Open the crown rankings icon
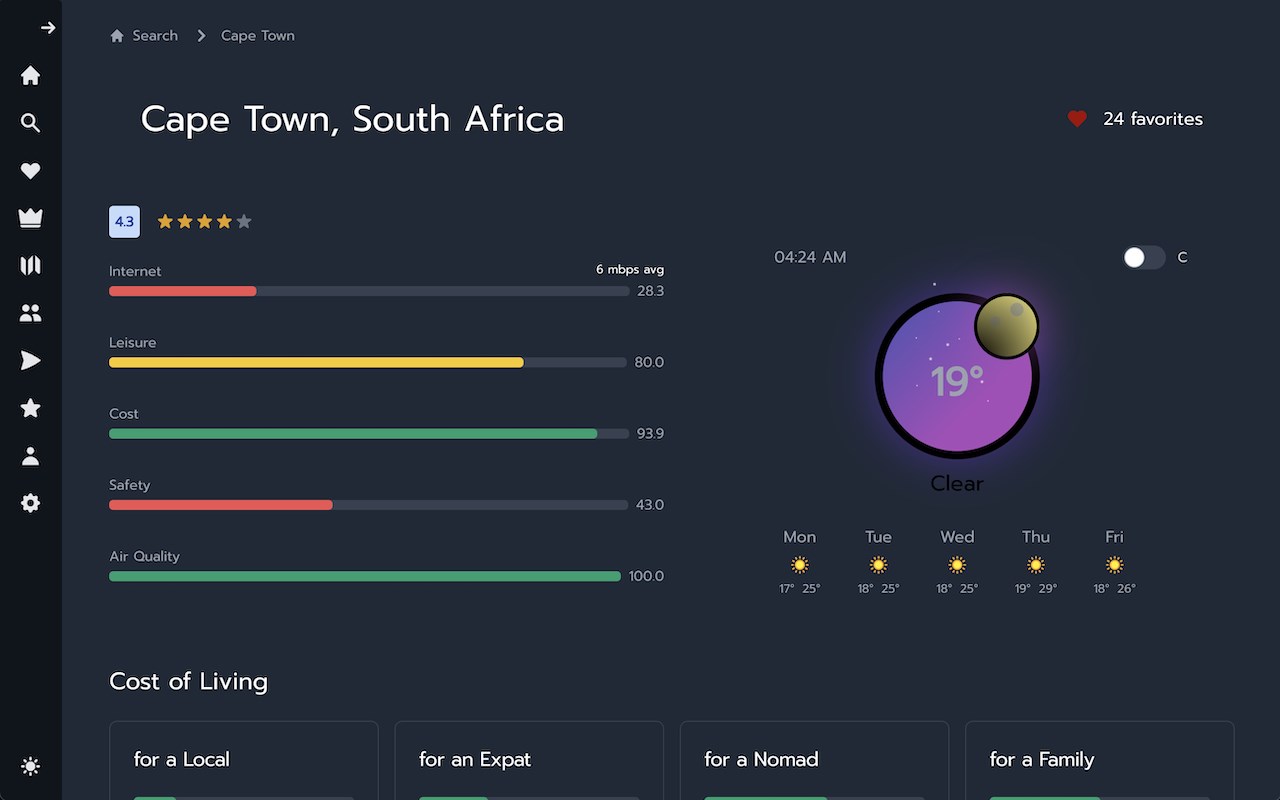 (x=31, y=218)
